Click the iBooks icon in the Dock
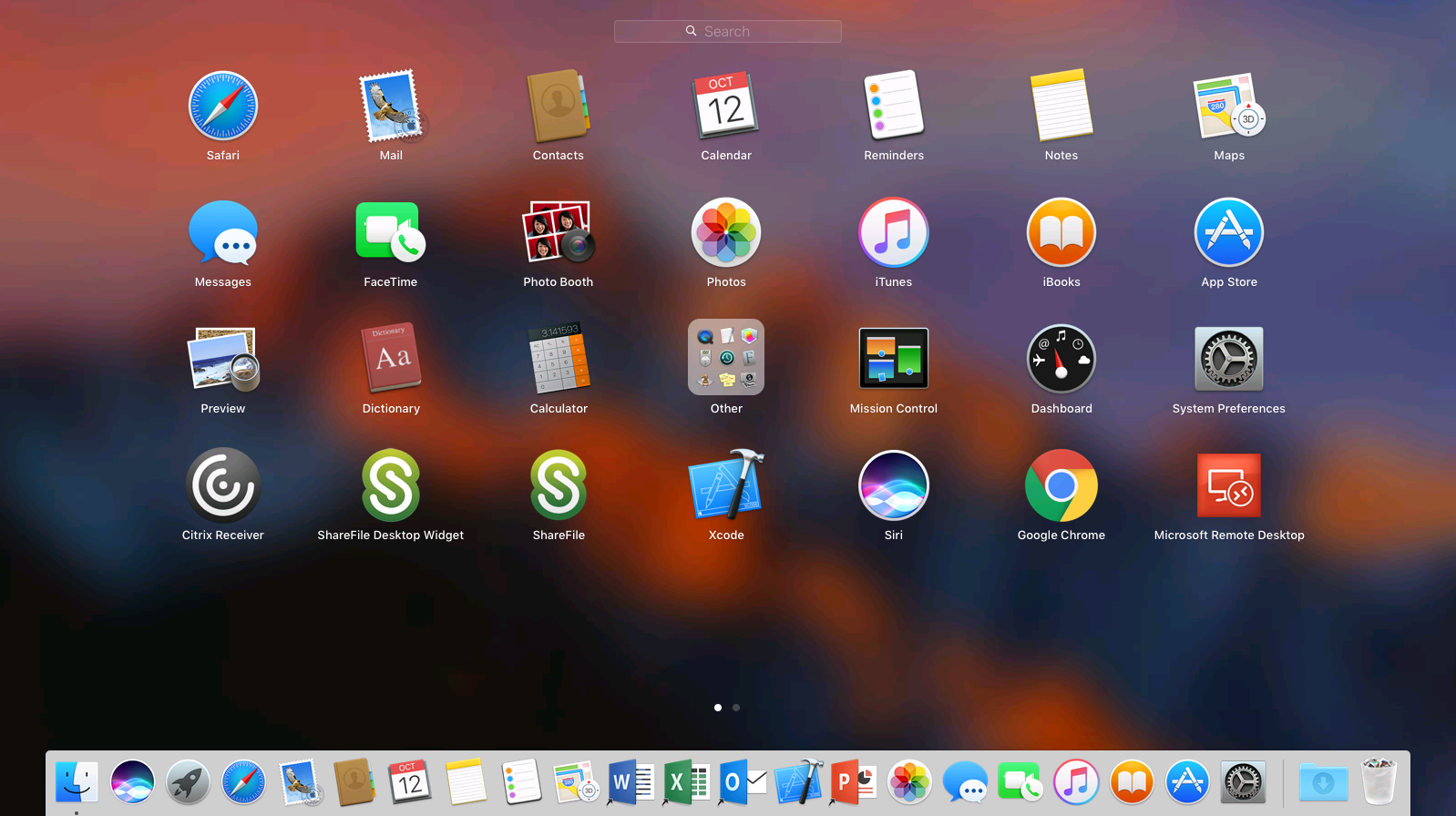Screen dimensions: 1456x816 pos(1133,782)
